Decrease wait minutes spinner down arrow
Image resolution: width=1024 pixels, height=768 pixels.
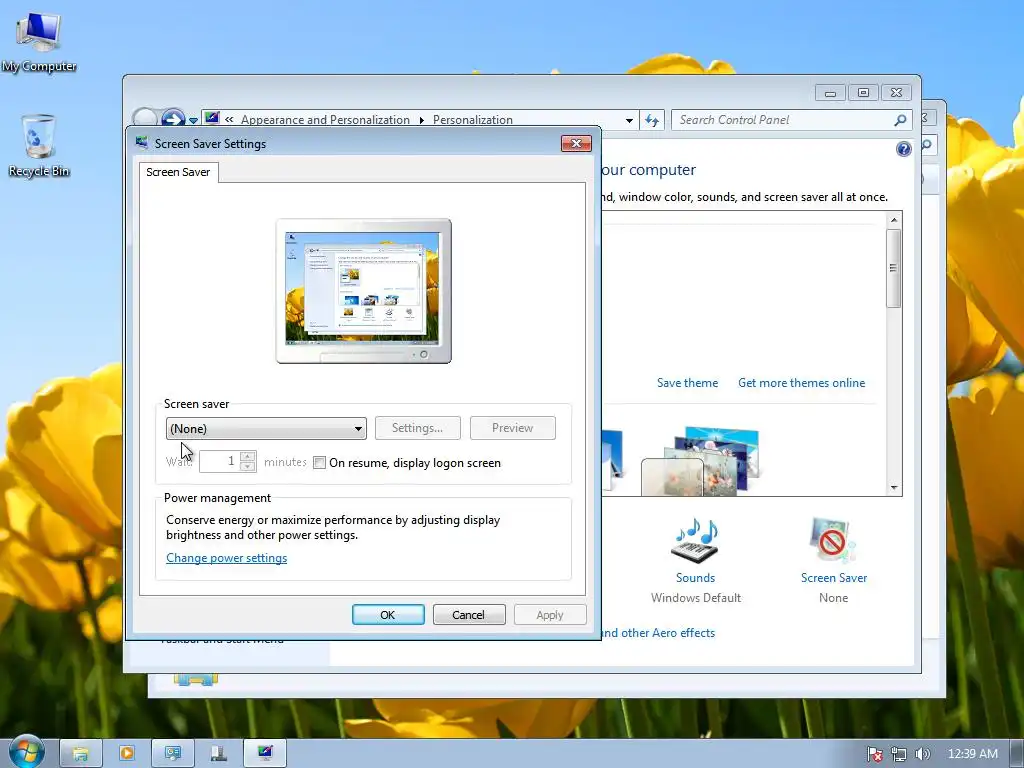[248, 466]
